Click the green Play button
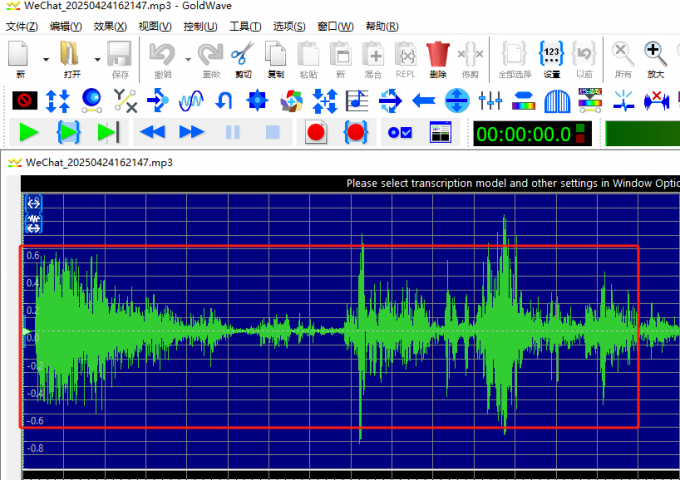 28,132
